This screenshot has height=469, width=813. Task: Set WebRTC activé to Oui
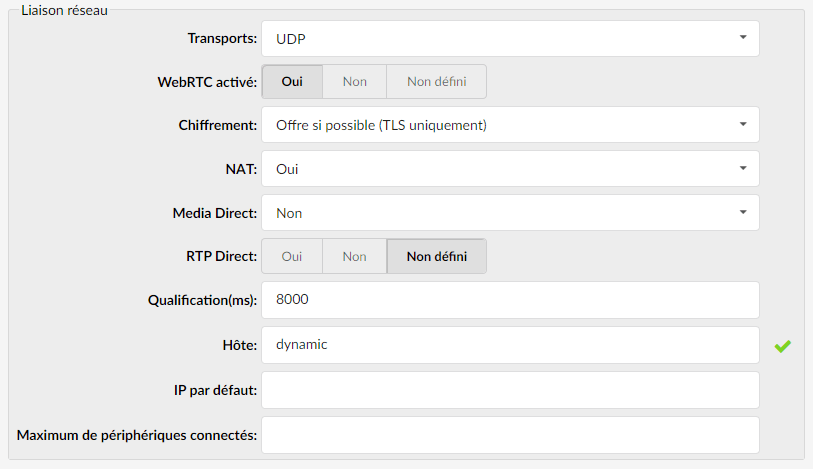pyautogui.click(x=292, y=81)
